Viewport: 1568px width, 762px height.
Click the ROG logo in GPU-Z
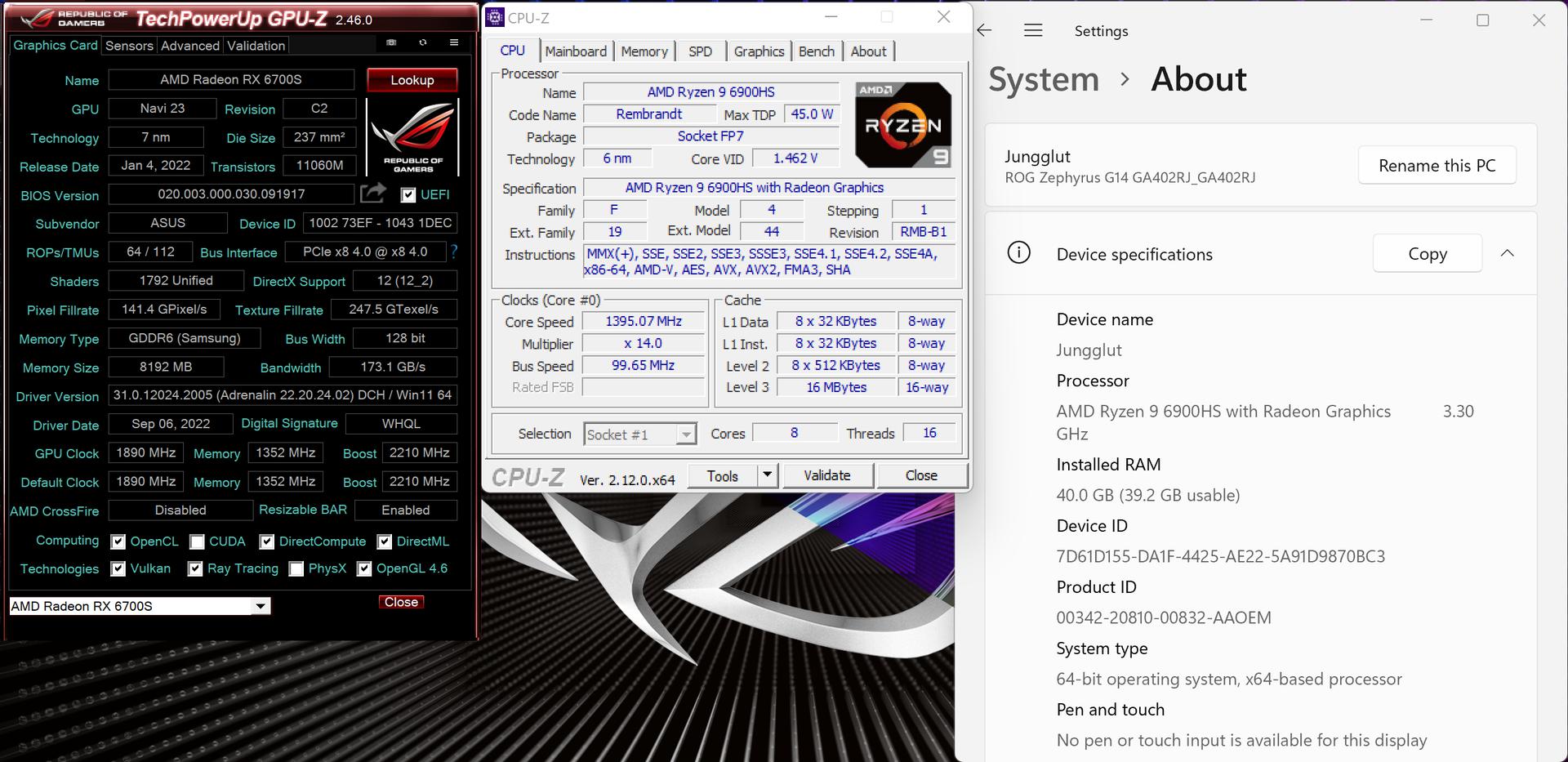pyautogui.click(x=413, y=136)
